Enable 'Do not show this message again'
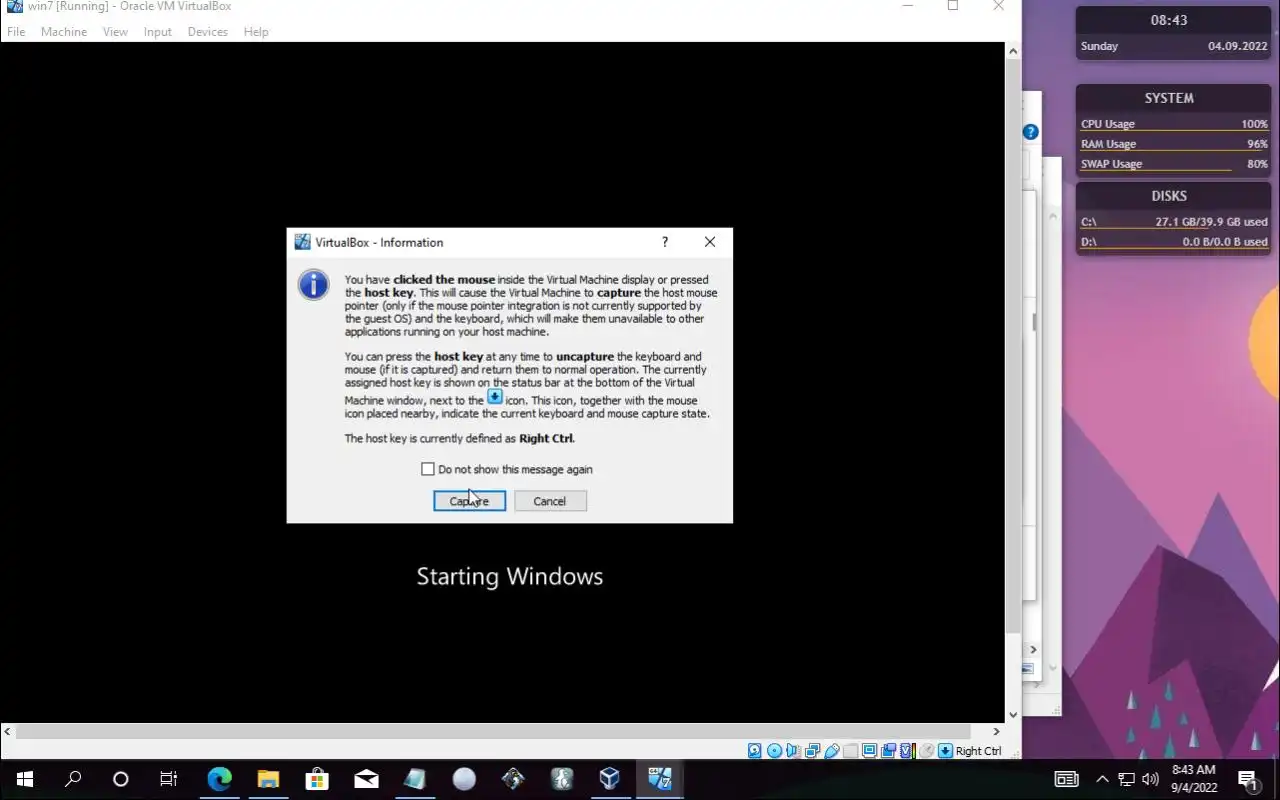The image size is (1280, 800). pyautogui.click(x=428, y=469)
